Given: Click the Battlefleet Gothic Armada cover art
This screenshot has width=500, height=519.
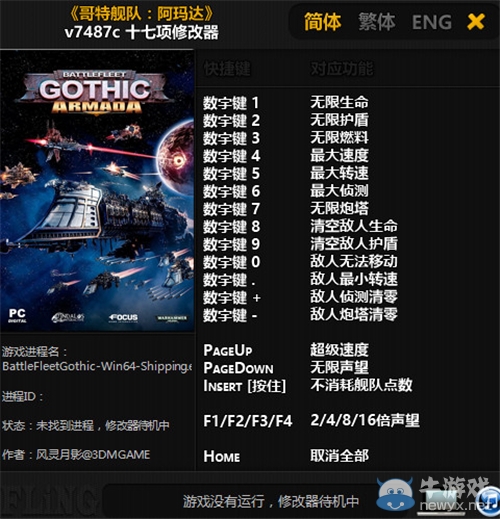Looking at the screenshot, I should point(97,191).
